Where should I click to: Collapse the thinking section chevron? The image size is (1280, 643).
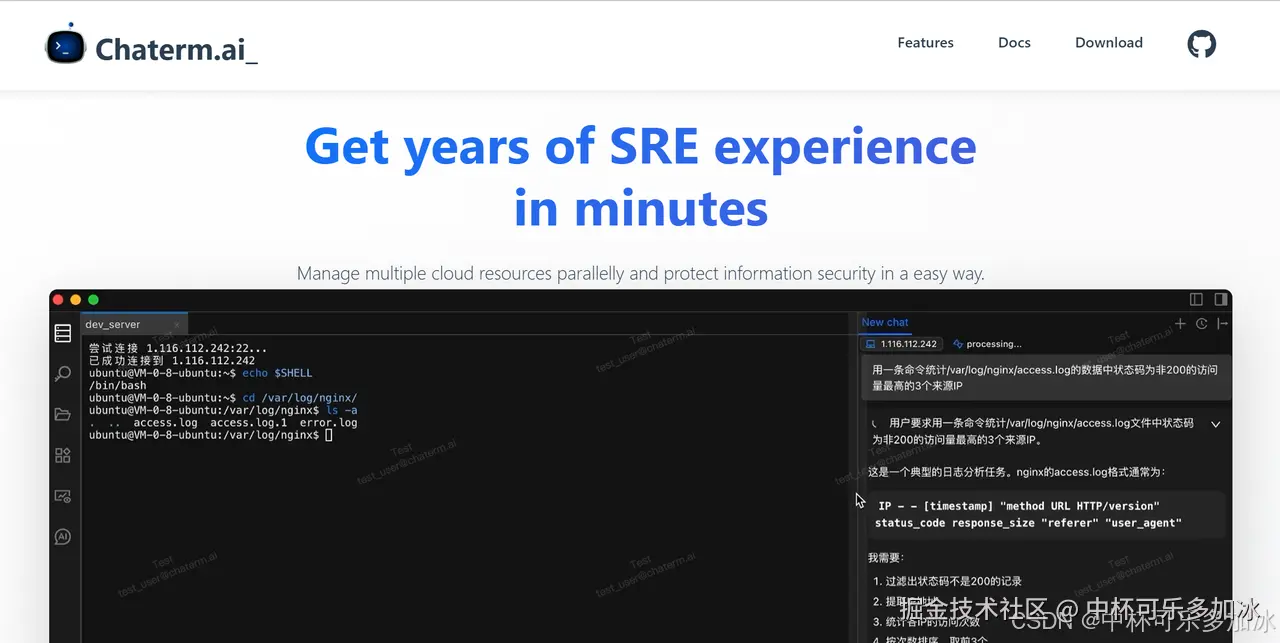(1216, 424)
